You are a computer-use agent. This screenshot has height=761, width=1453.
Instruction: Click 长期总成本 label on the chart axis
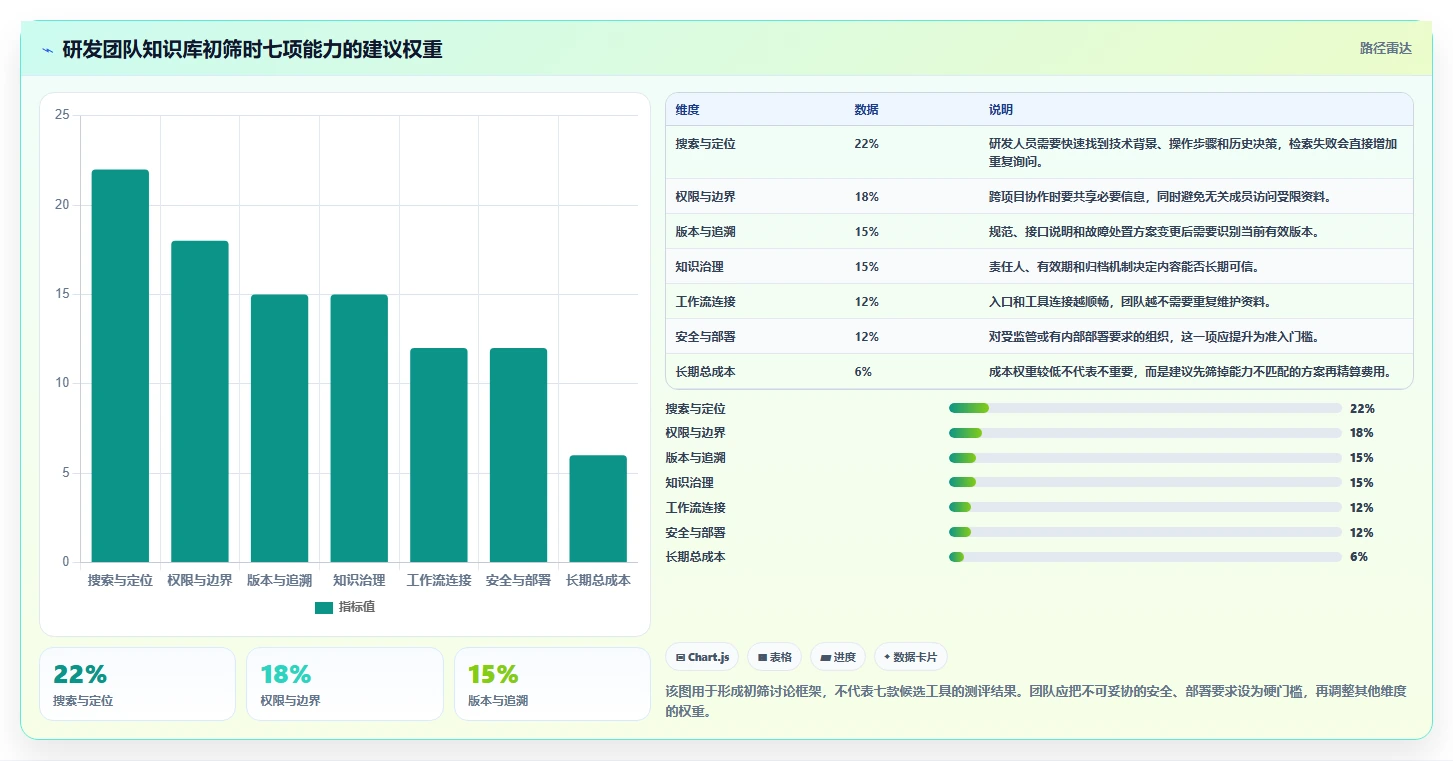[598, 580]
